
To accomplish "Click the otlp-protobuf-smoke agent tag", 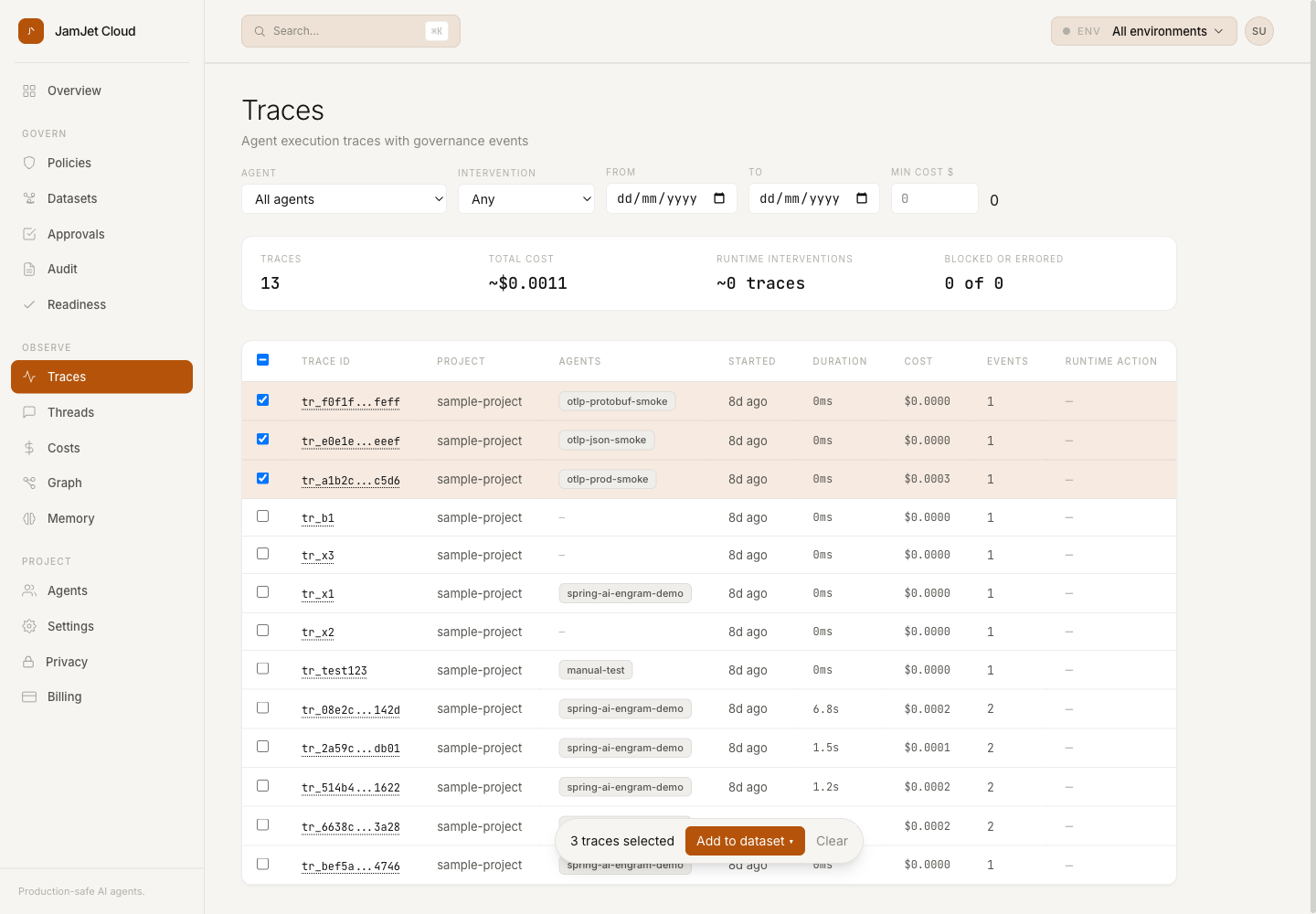I will [617, 401].
